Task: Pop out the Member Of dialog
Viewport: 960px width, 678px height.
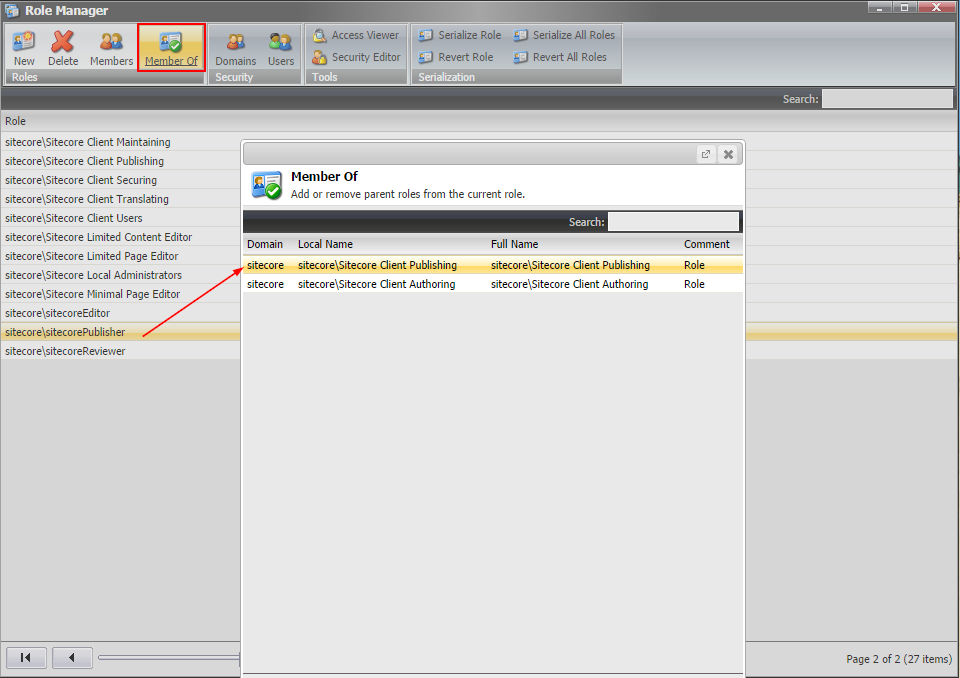Action: point(706,154)
